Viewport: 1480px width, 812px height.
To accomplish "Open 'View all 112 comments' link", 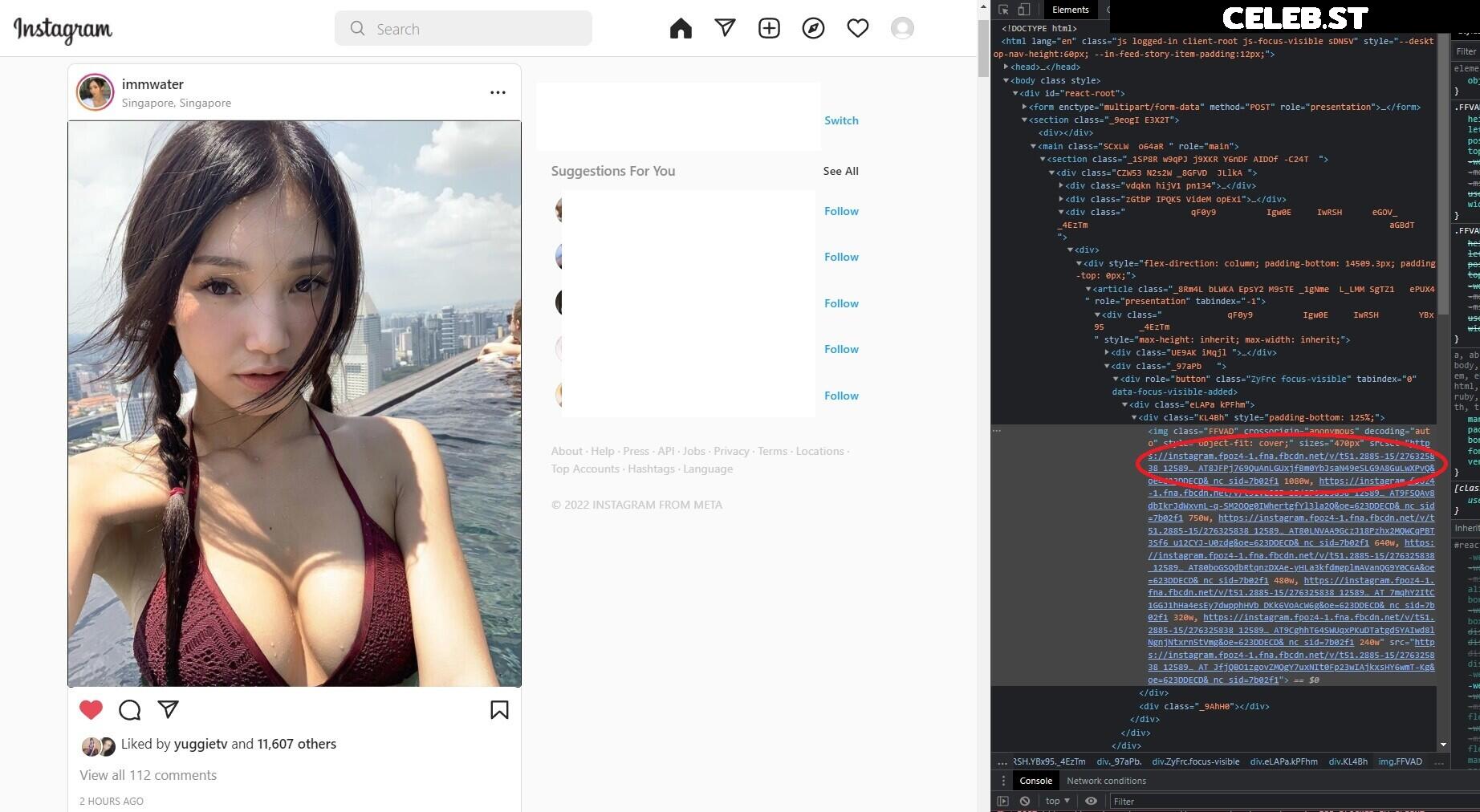I will (148, 775).
